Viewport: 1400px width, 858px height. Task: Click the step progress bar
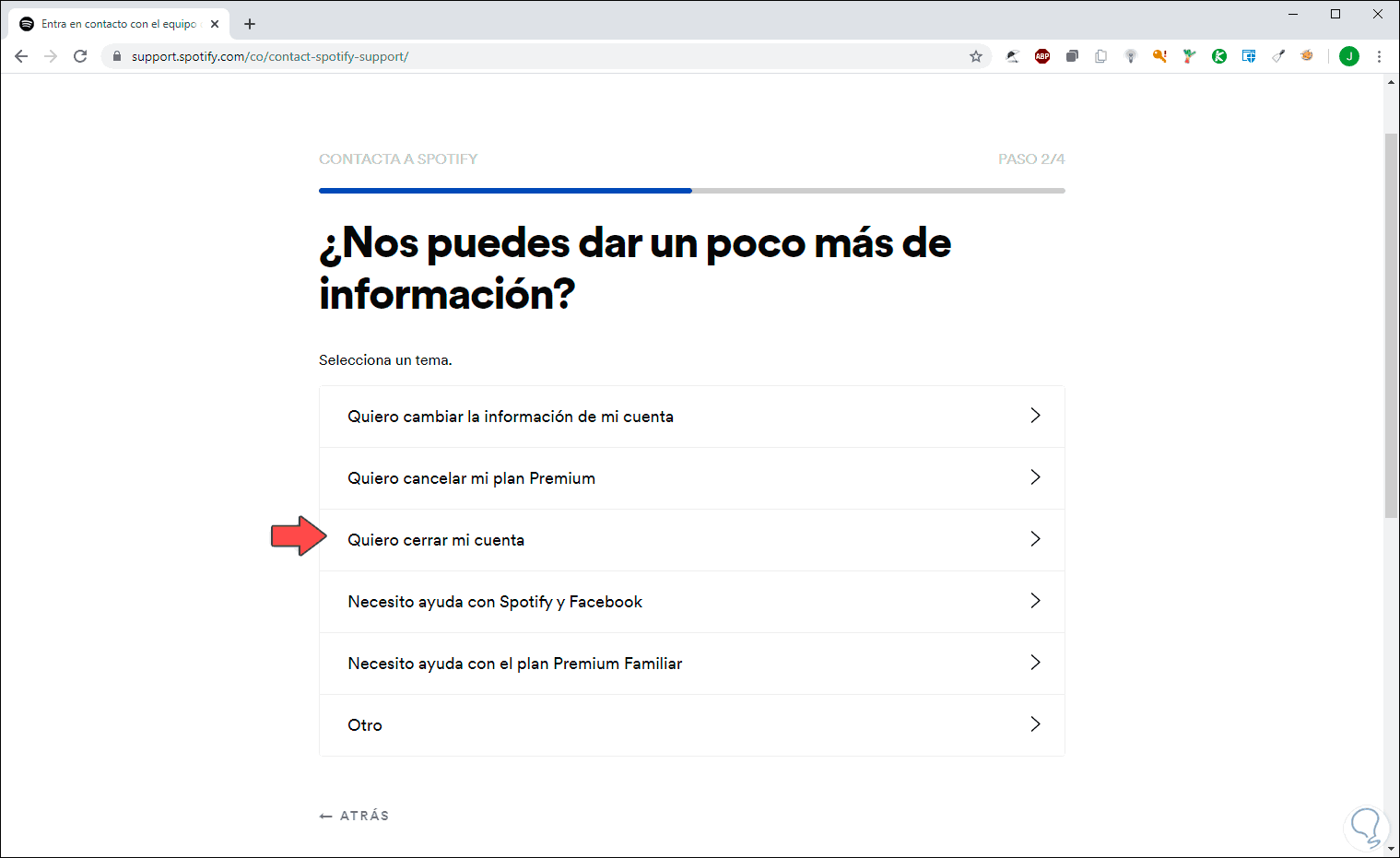click(x=692, y=191)
